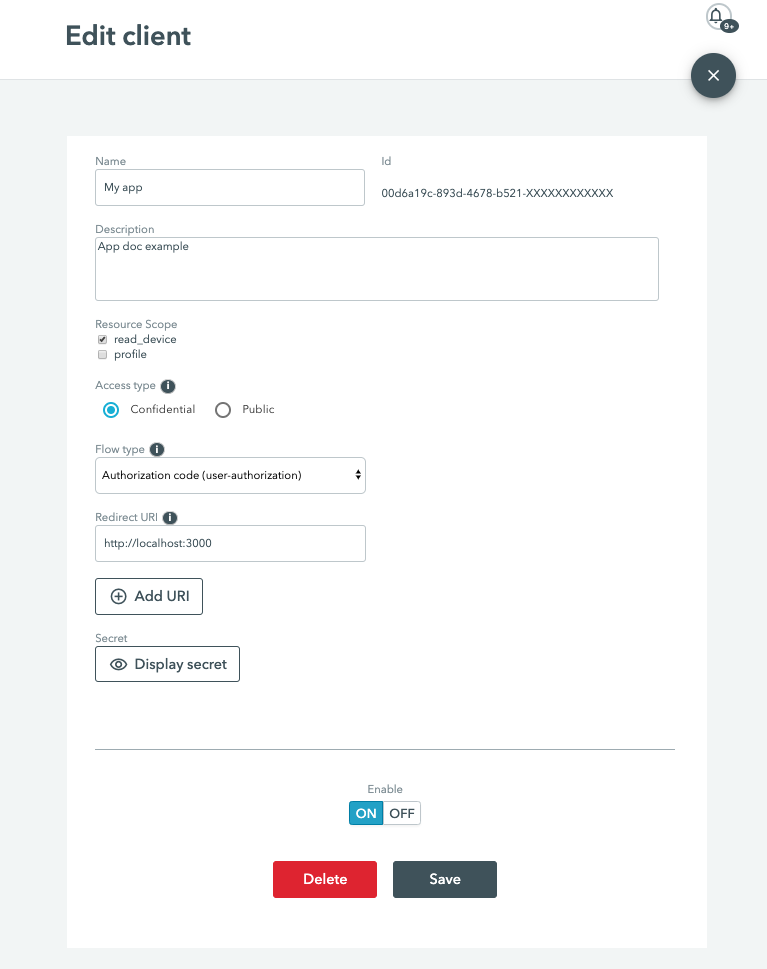Show info about Flow type
The width and height of the screenshot is (767, 969).
[157, 449]
